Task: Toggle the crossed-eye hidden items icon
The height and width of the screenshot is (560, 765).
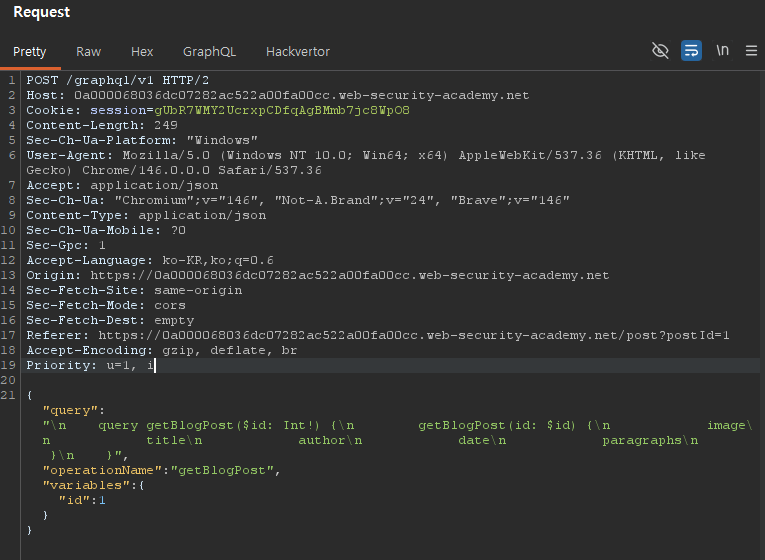Action: (x=660, y=50)
